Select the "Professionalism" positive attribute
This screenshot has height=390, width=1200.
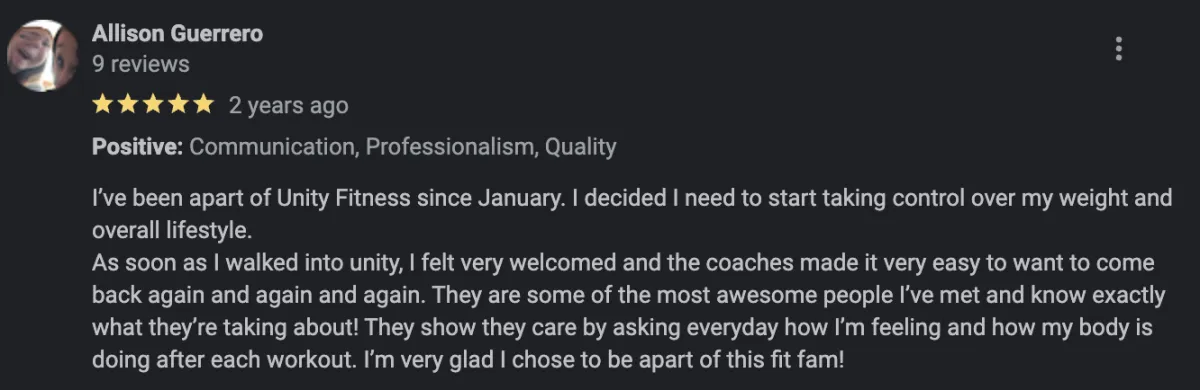point(451,147)
